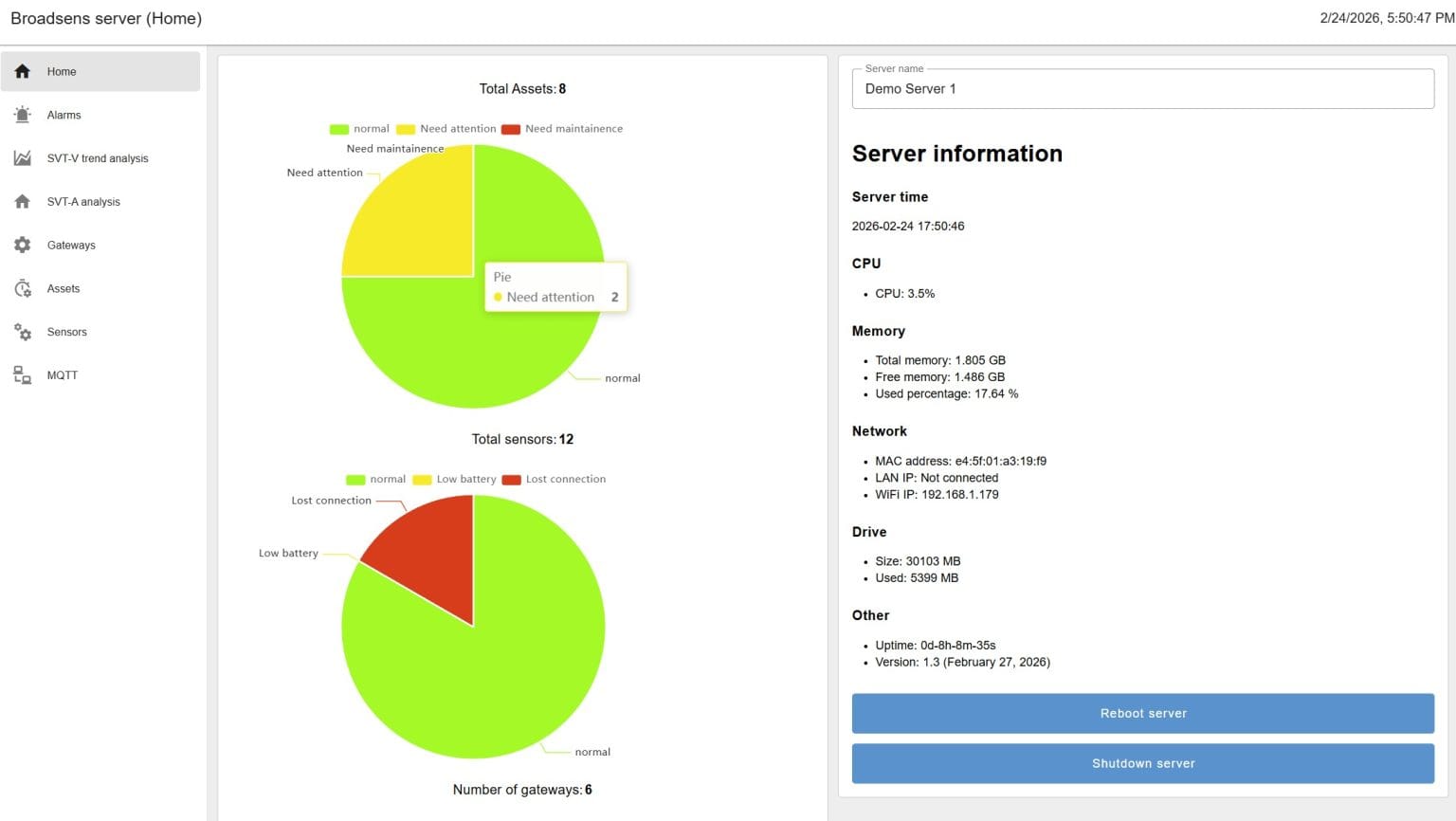Image resolution: width=1456 pixels, height=821 pixels.
Task: Click the Alarms siren icon
Action: [23, 115]
